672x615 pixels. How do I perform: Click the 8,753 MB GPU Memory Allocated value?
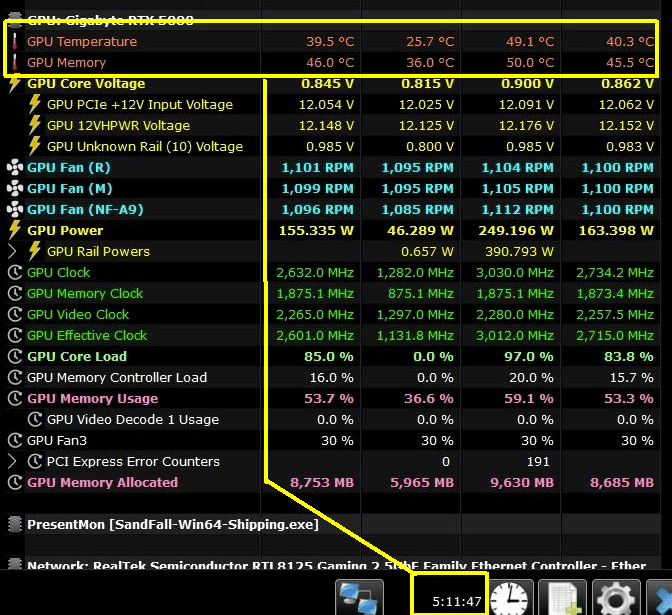point(322,483)
